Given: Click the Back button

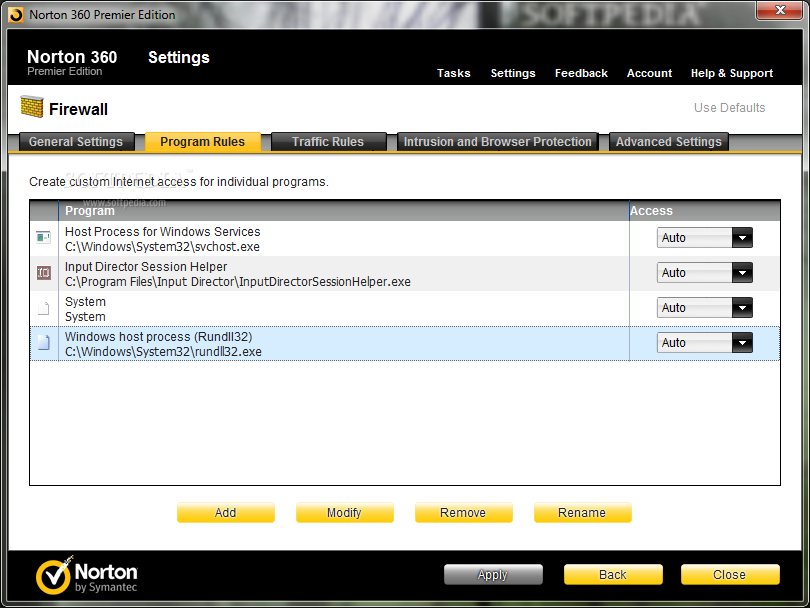Looking at the screenshot, I should coord(613,574).
